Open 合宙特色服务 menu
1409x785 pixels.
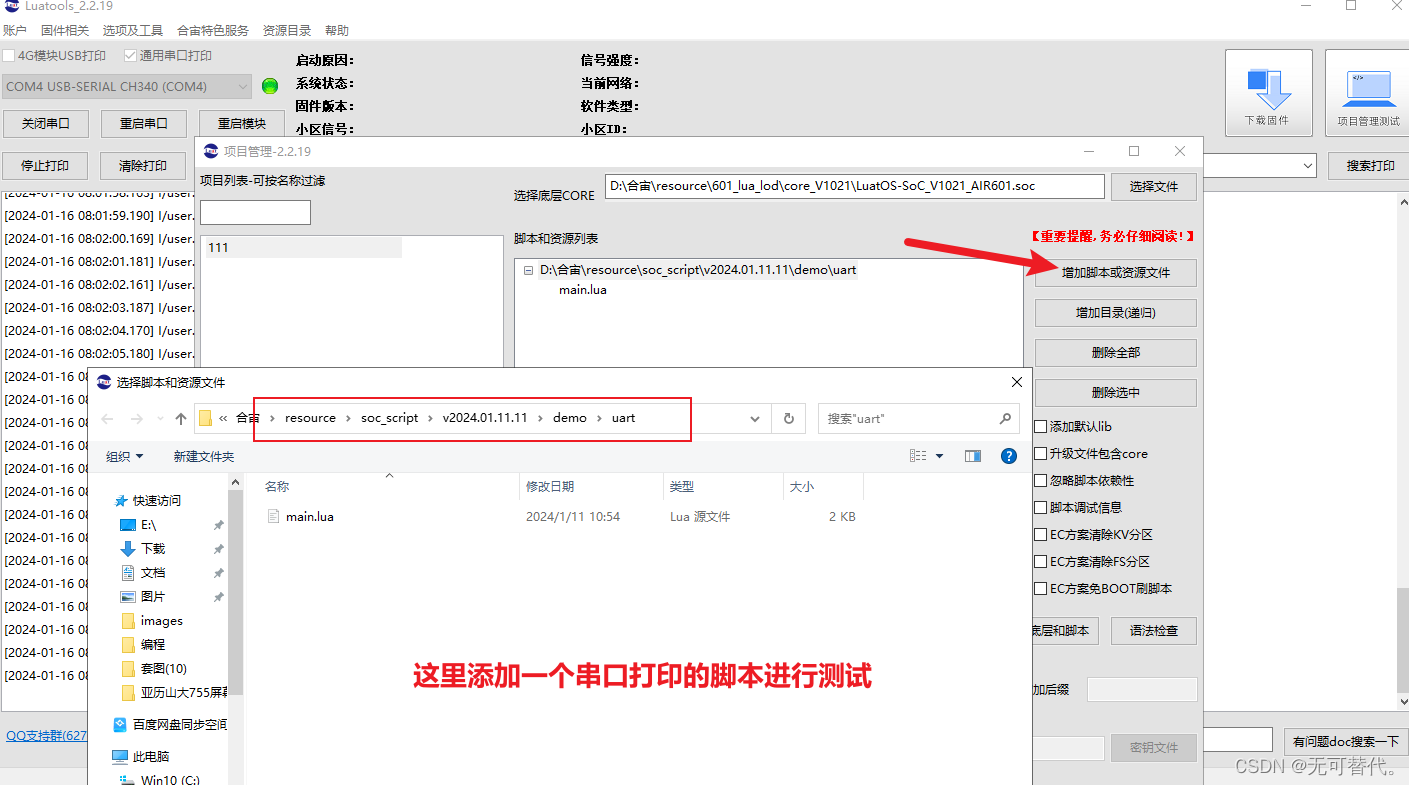213,31
